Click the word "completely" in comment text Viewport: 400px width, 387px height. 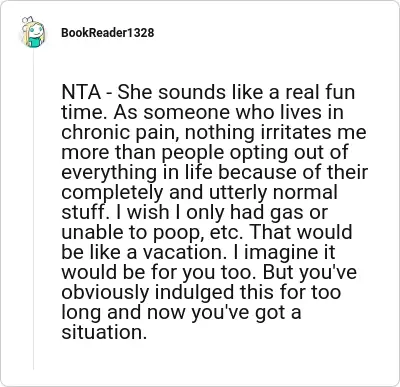click(113, 193)
